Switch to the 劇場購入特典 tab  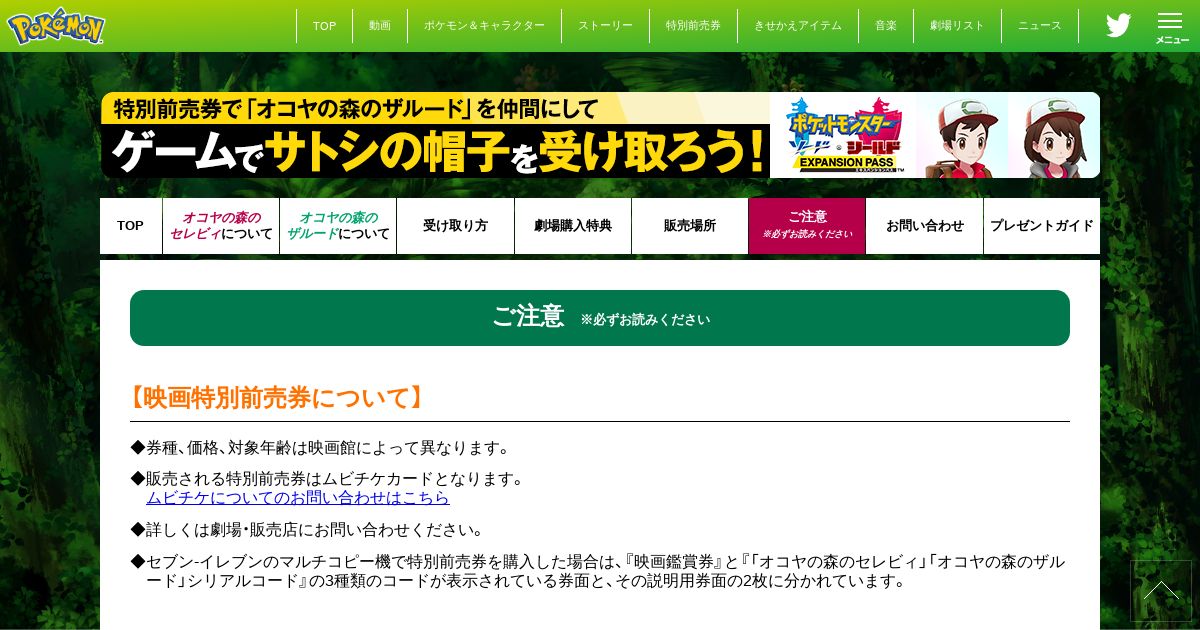[573, 226]
